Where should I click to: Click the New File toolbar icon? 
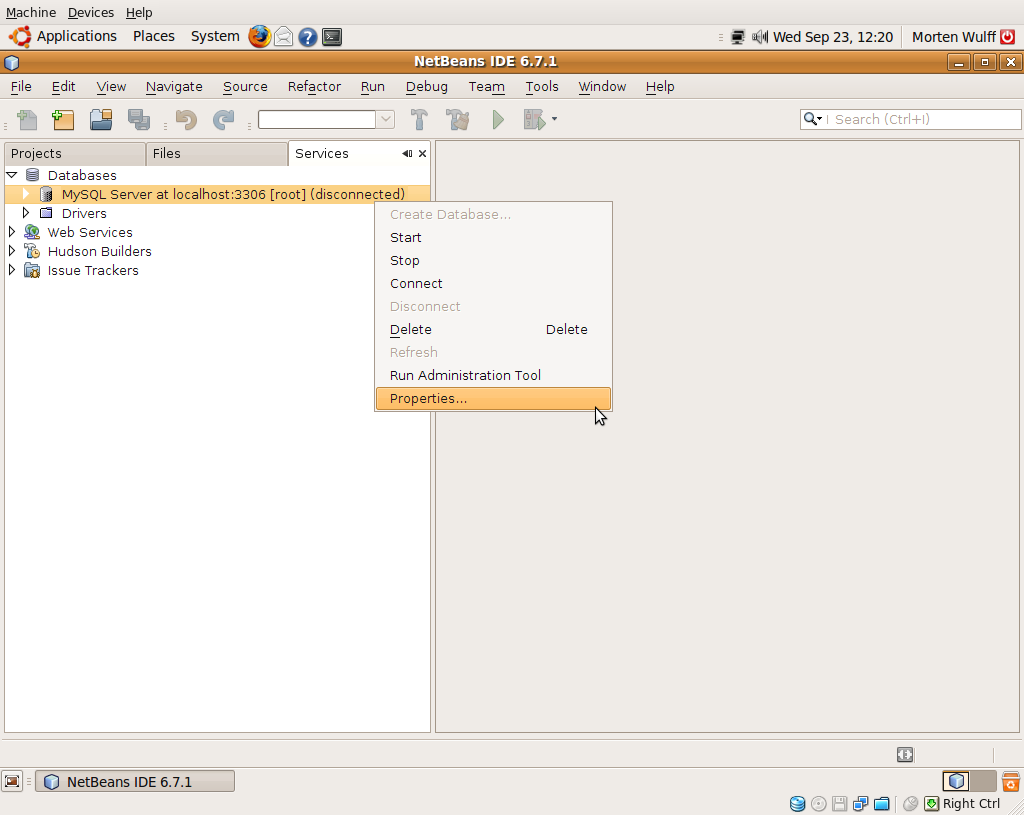[x=27, y=120]
